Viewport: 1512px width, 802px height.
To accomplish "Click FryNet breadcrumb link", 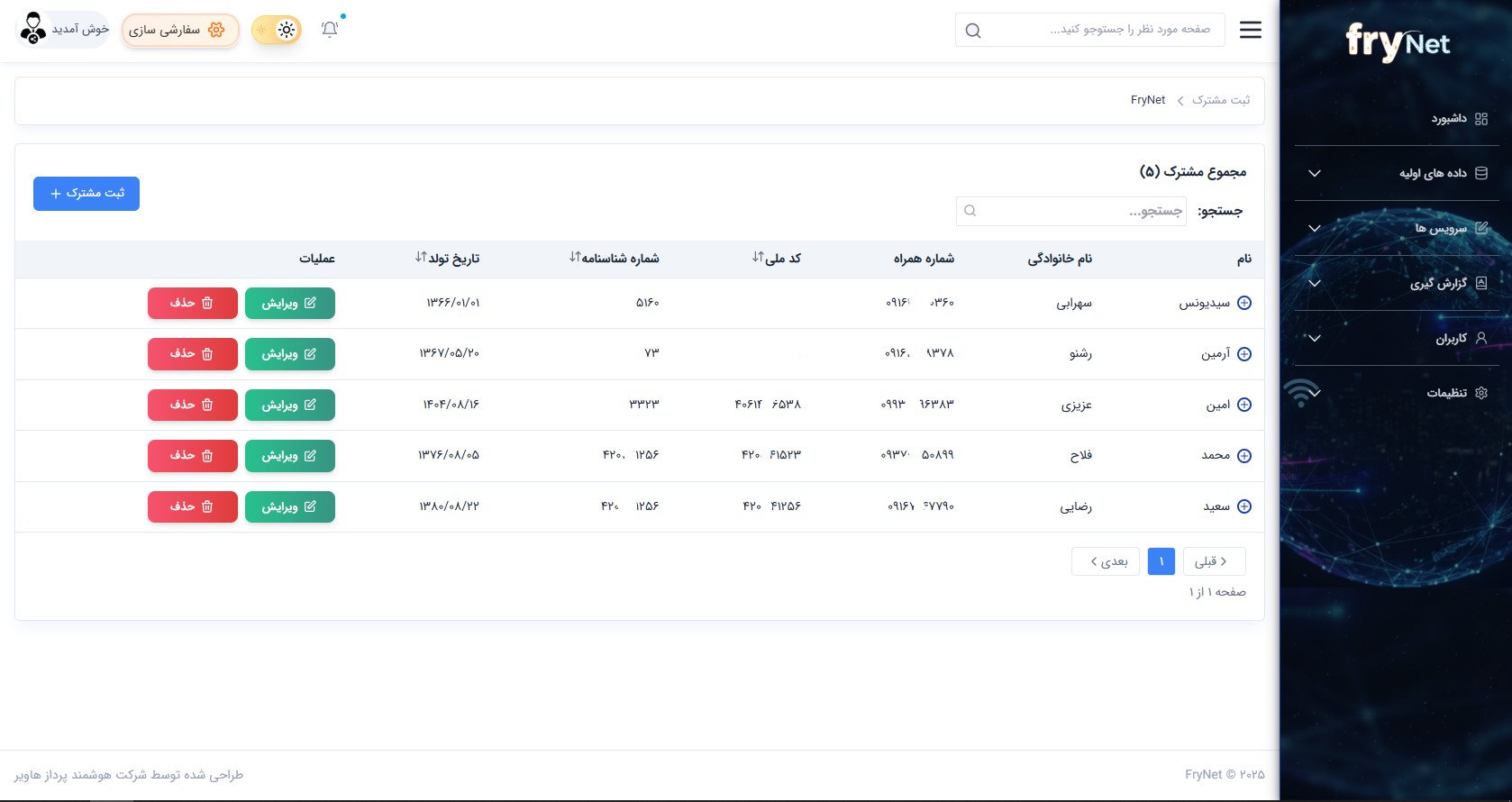I will point(1148,100).
